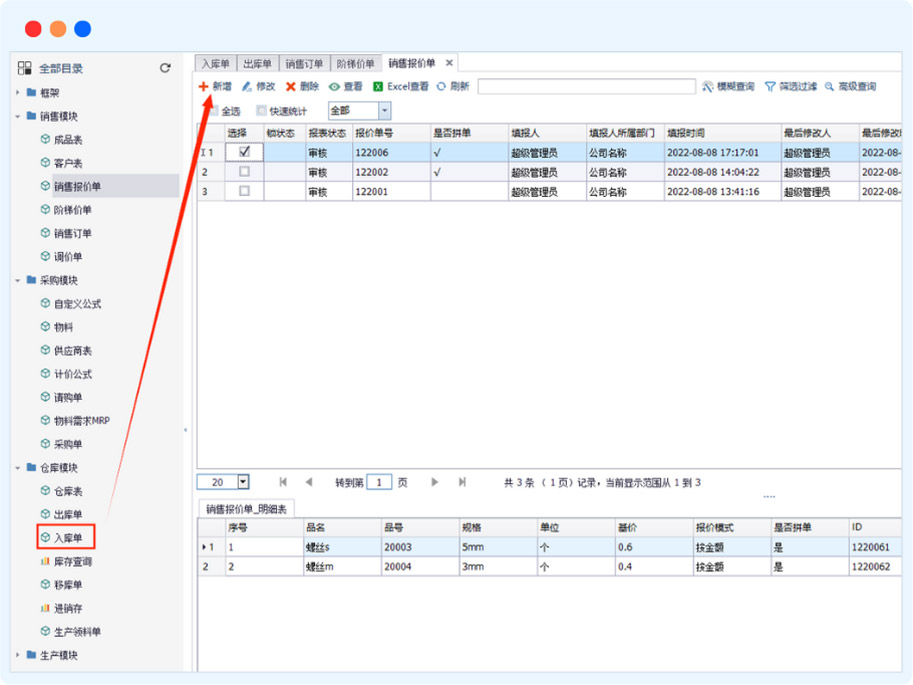Click the 筛选过滤 funnel filter icon
The image size is (913, 685).
pyautogui.click(x=770, y=87)
